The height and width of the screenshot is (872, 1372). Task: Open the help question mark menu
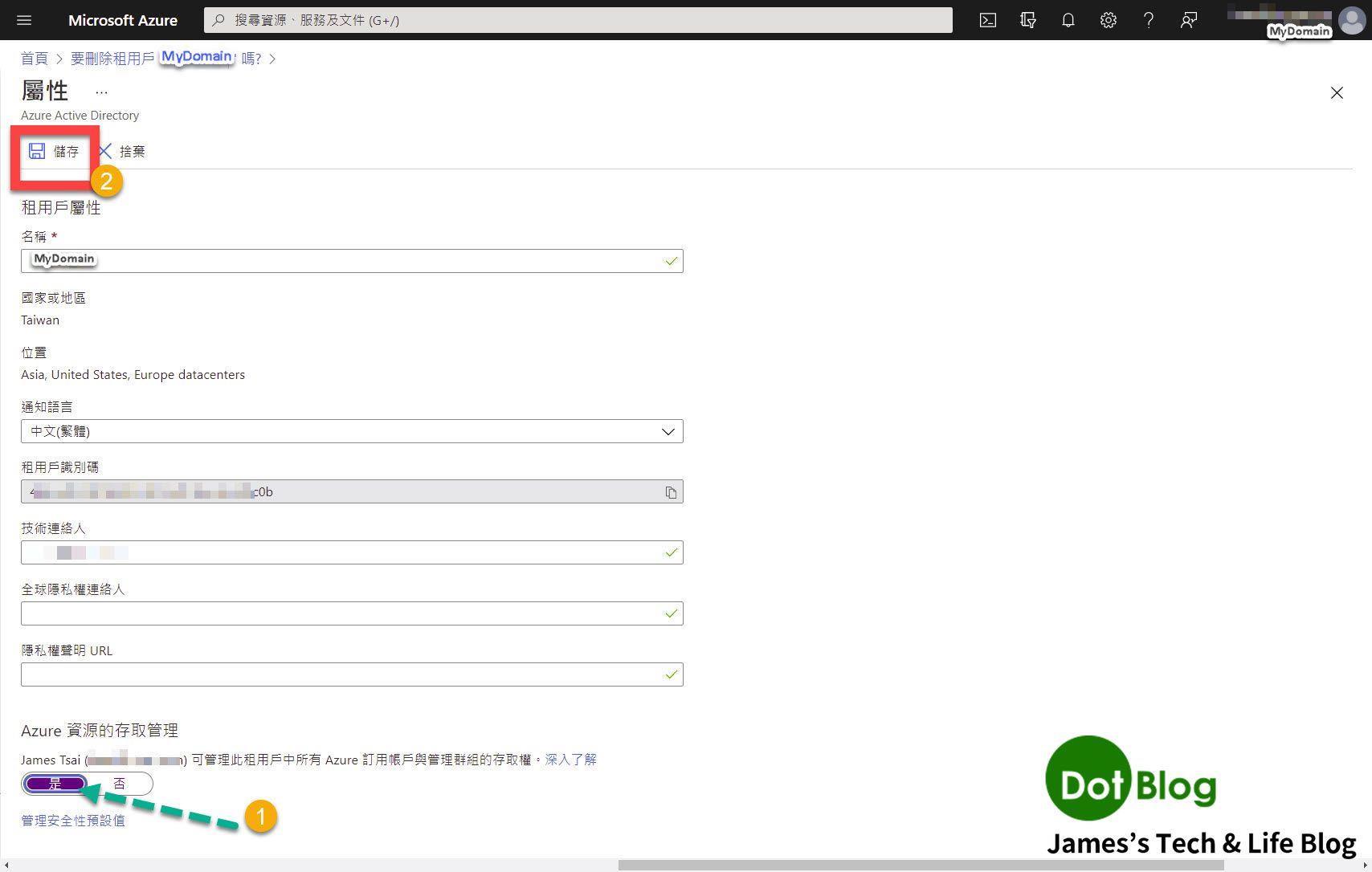(1149, 20)
